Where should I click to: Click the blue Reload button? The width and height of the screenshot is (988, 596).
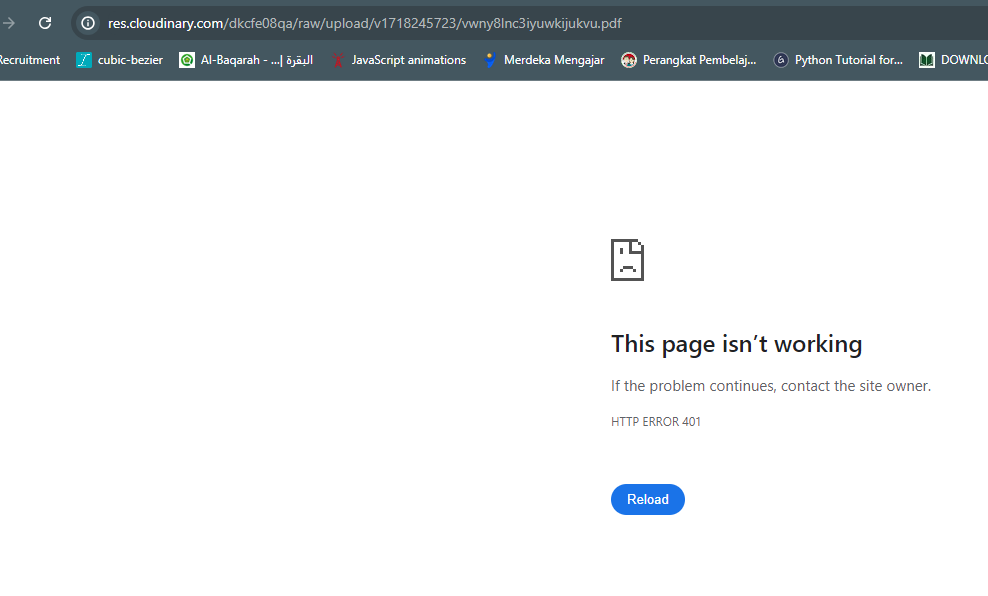tap(648, 500)
